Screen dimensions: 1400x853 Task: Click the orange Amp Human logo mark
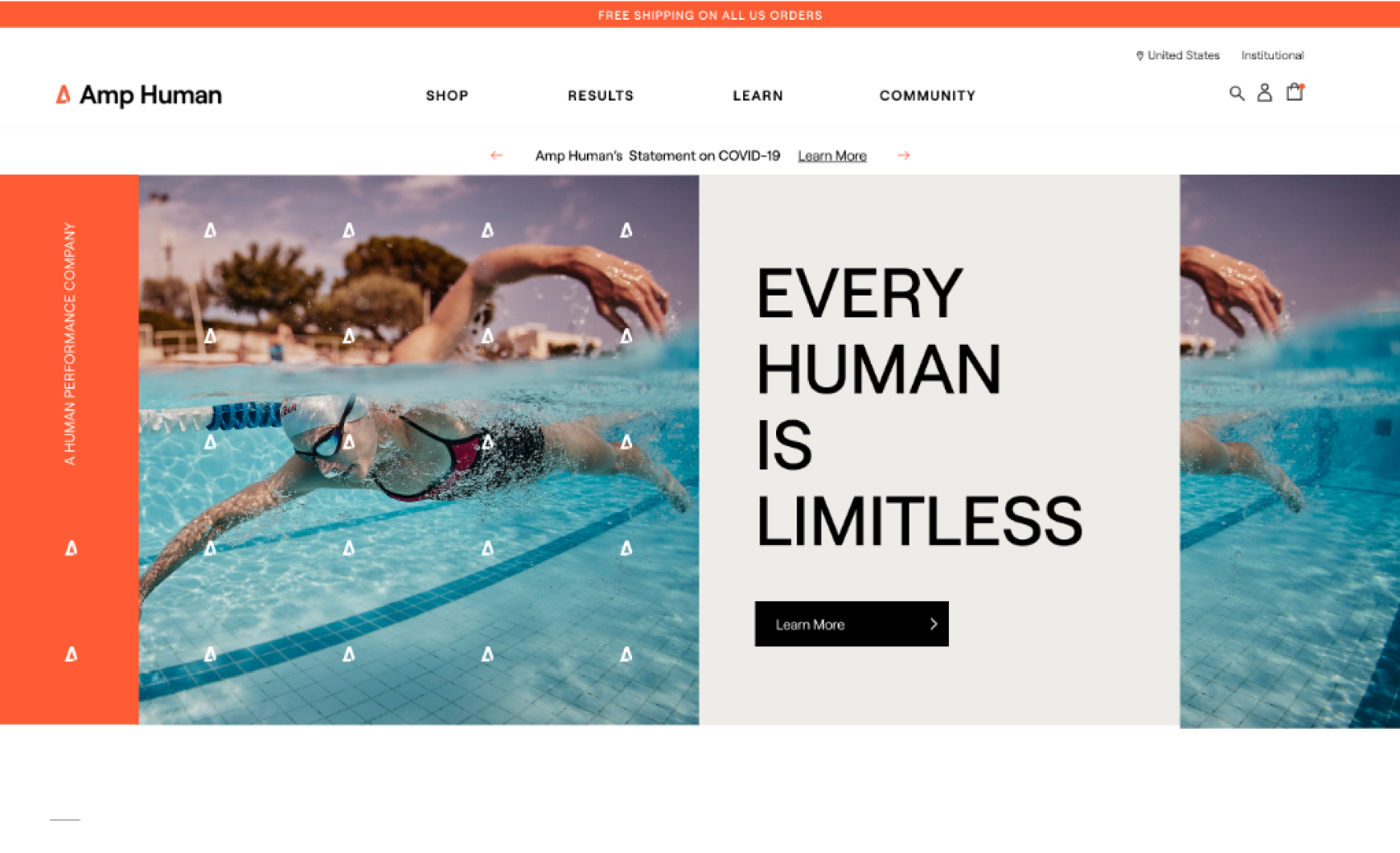[63, 95]
